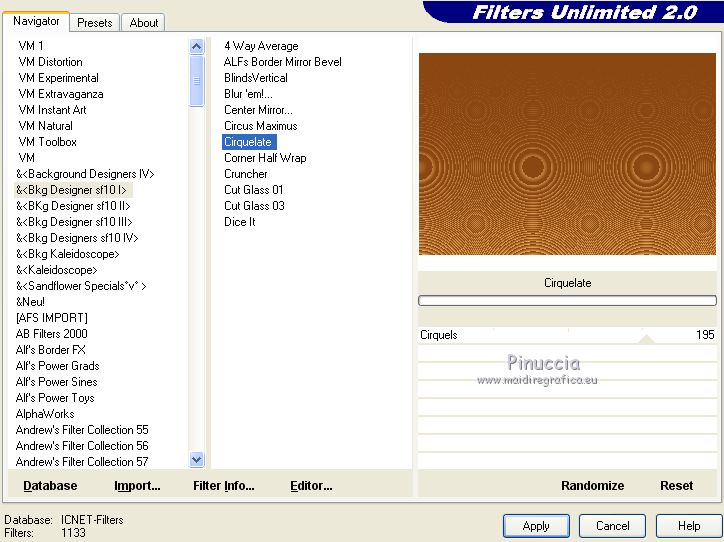Select the VM Distortion category
The width and height of the screenshot is (724, 542).
click(x=50, y=62)
